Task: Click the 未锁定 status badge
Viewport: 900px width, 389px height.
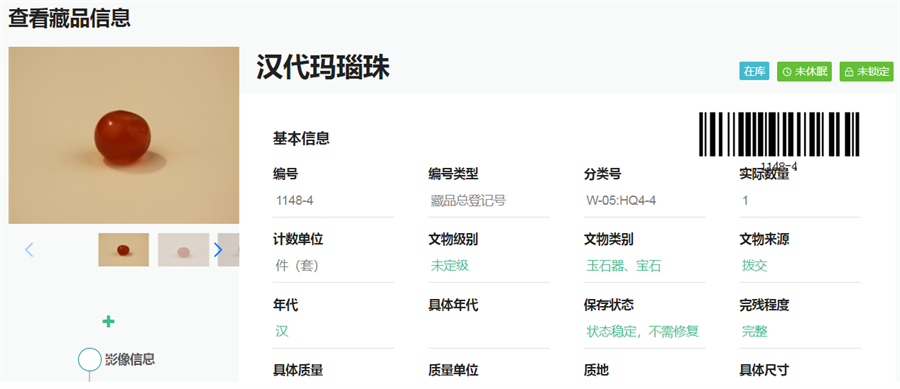Action: tap(867, 72)
